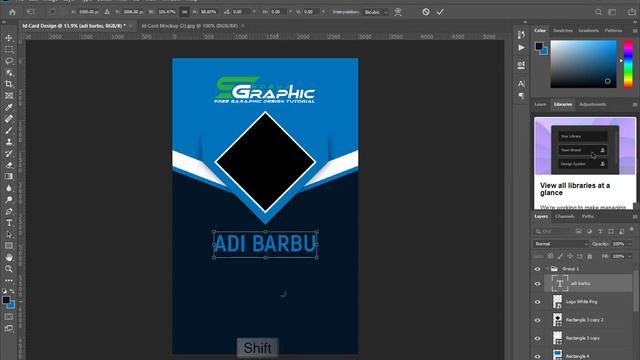Hide the Rectangle 3 copy layer

[537, 338]
